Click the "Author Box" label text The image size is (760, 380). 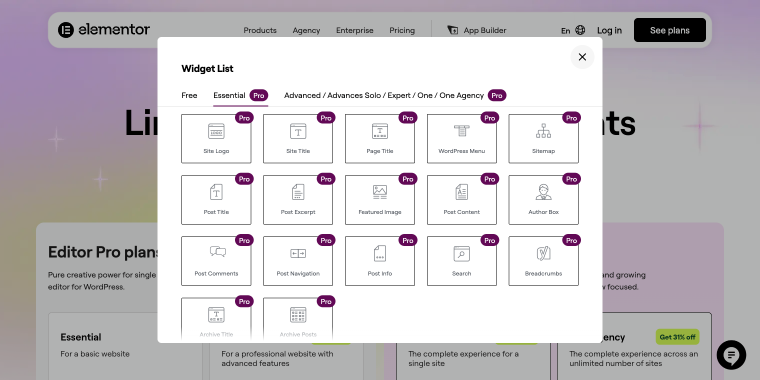543,212
